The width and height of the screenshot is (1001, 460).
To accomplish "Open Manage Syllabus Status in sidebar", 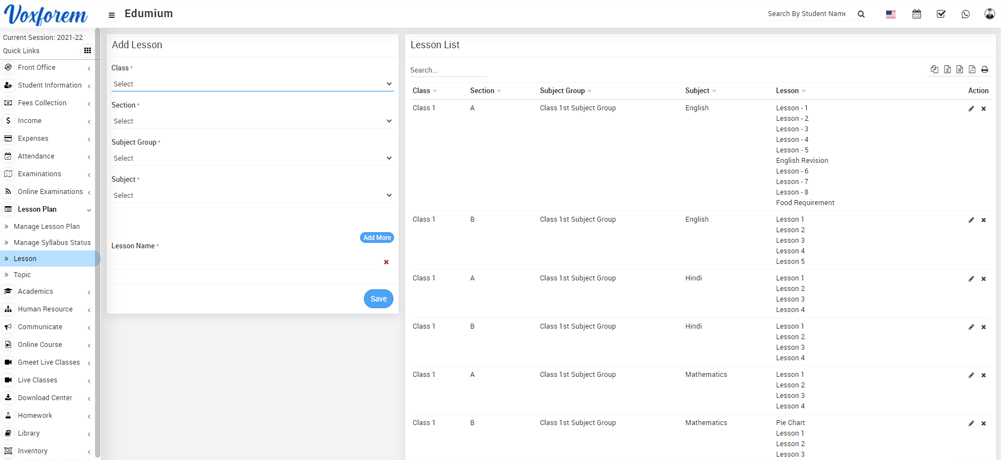I will coord(52,242).
